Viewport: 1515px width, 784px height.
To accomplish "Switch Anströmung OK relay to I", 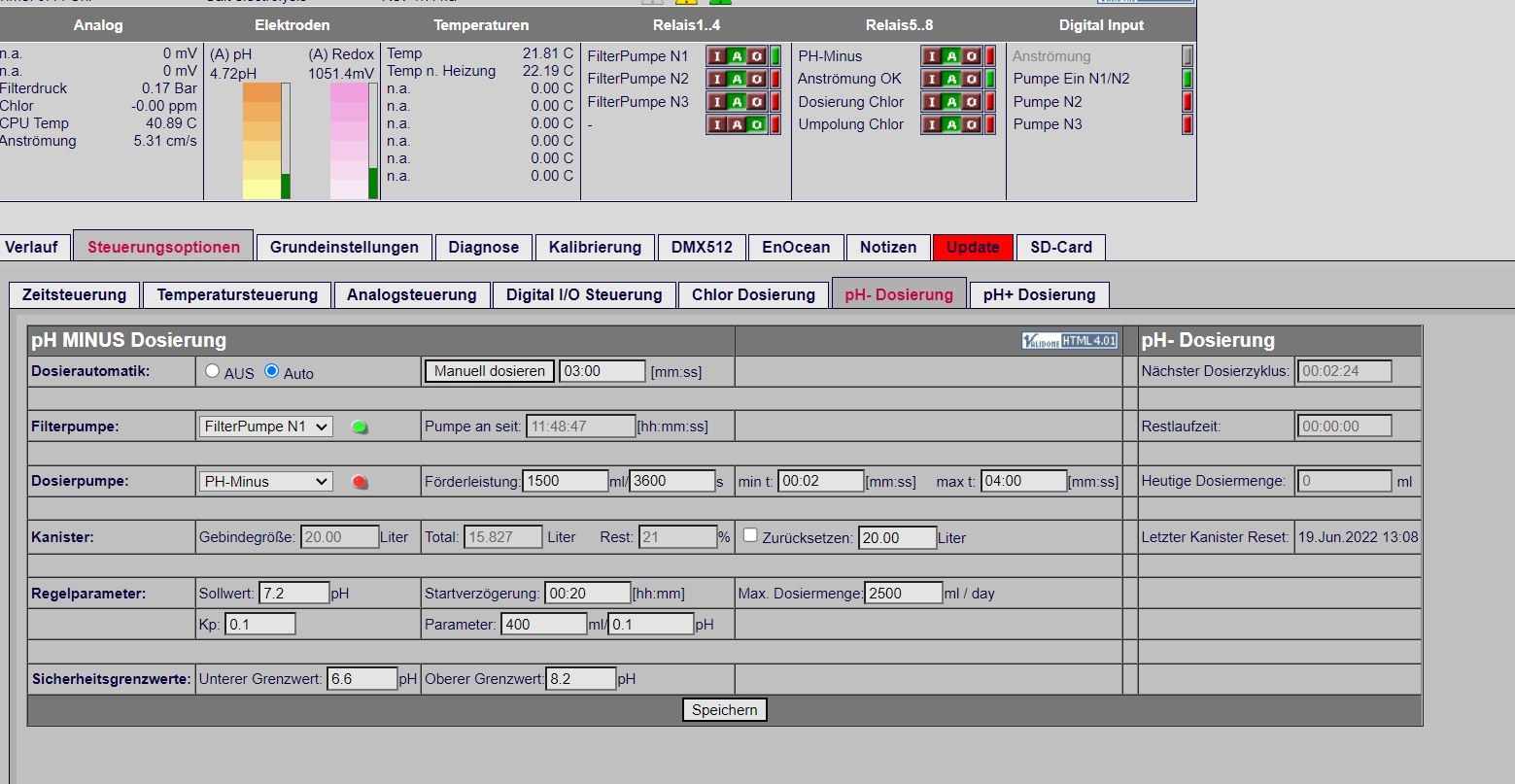I will 932,79.
